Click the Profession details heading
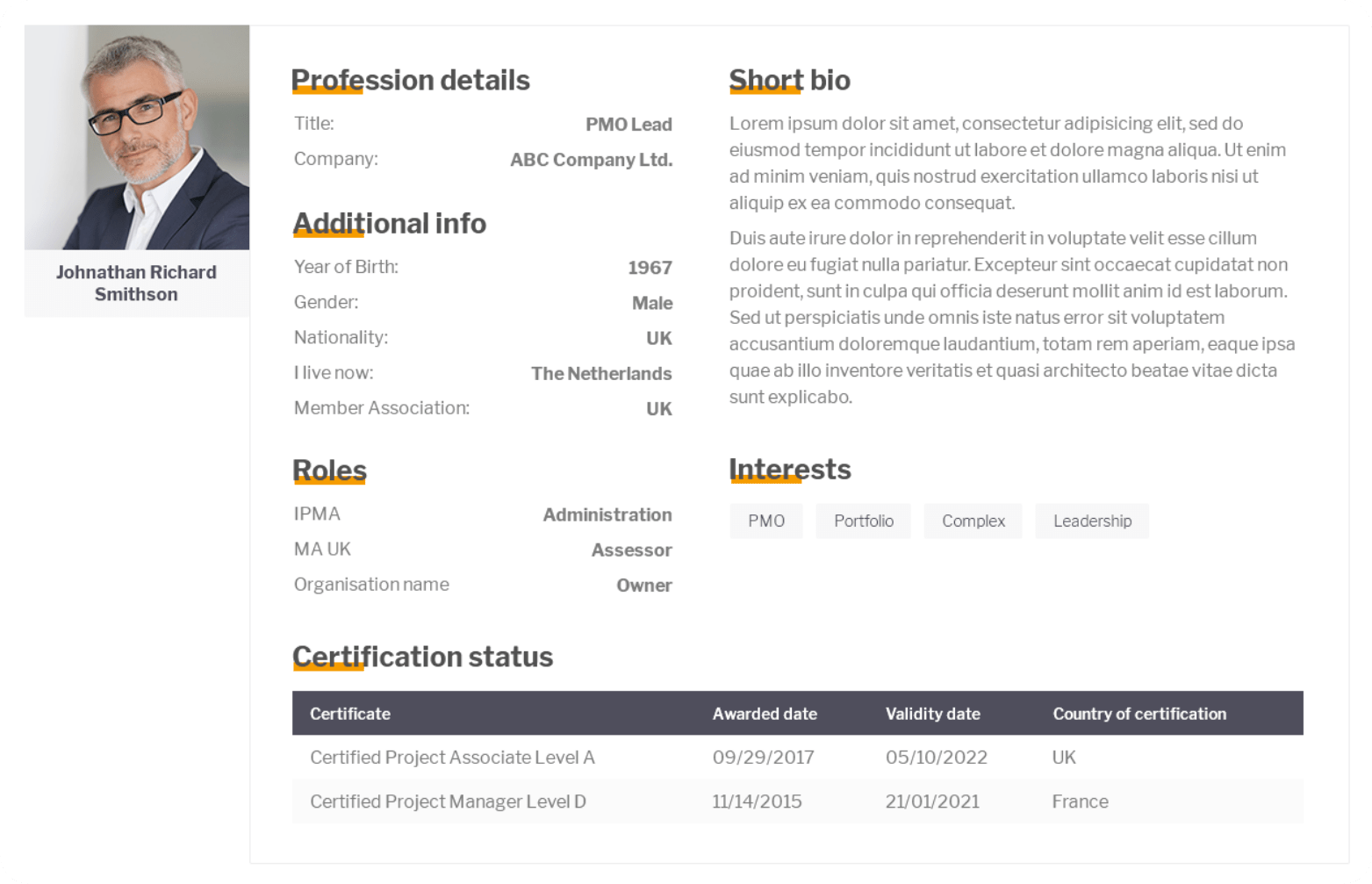1372x884 pixels. coord(411,80)
